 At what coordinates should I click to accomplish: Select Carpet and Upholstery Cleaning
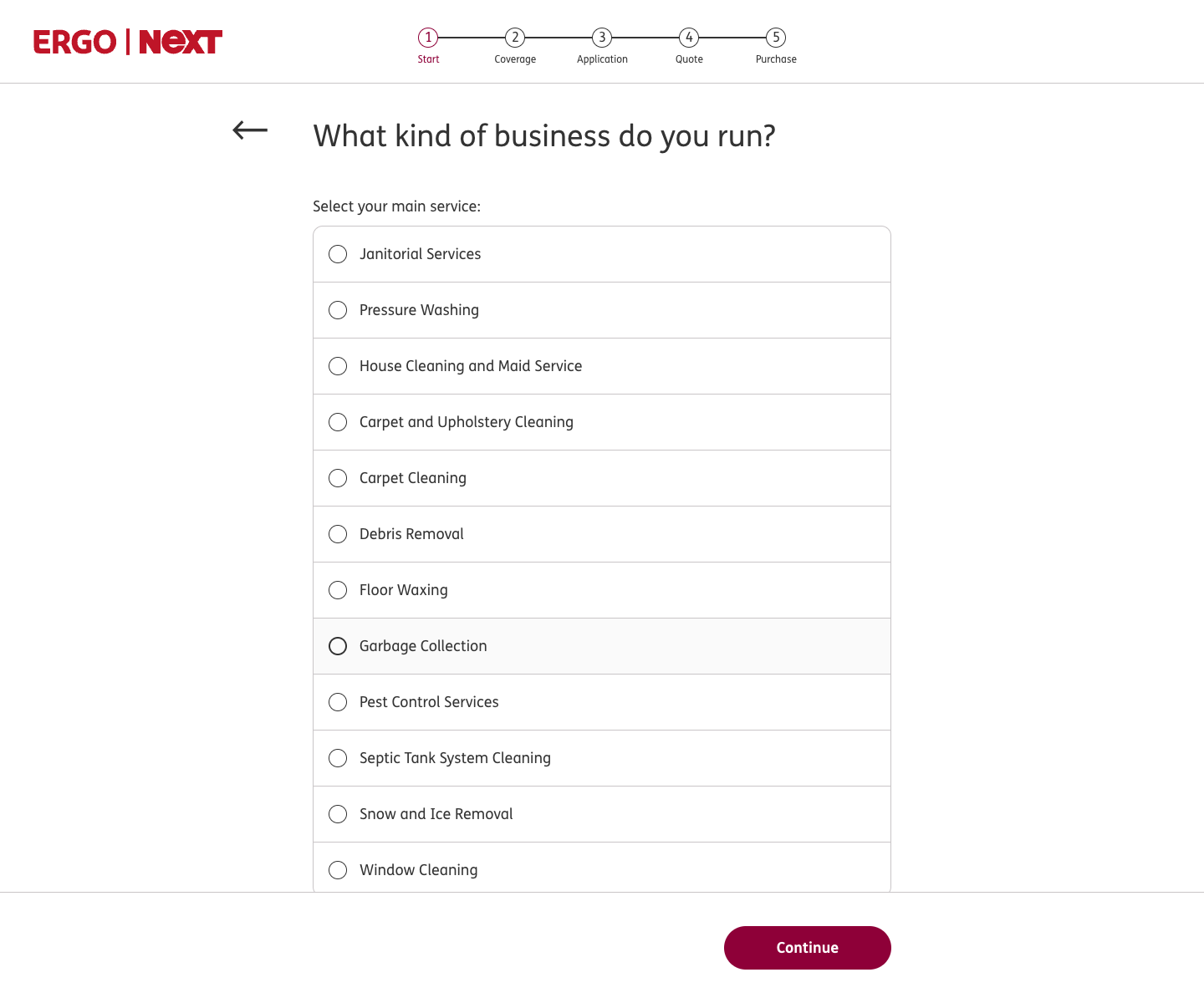(x=338, y=422)
